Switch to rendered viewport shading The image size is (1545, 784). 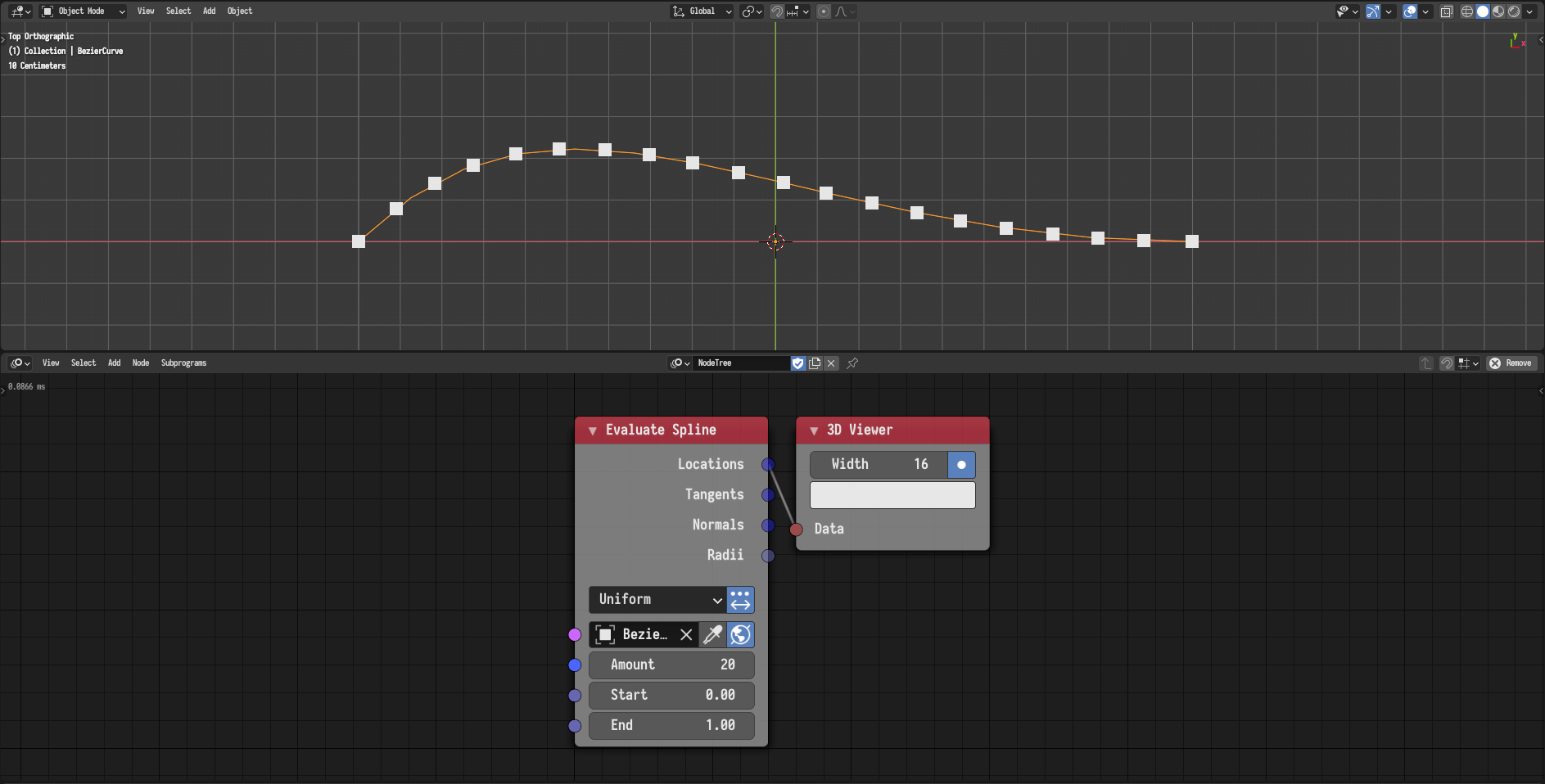[1515, 11]
